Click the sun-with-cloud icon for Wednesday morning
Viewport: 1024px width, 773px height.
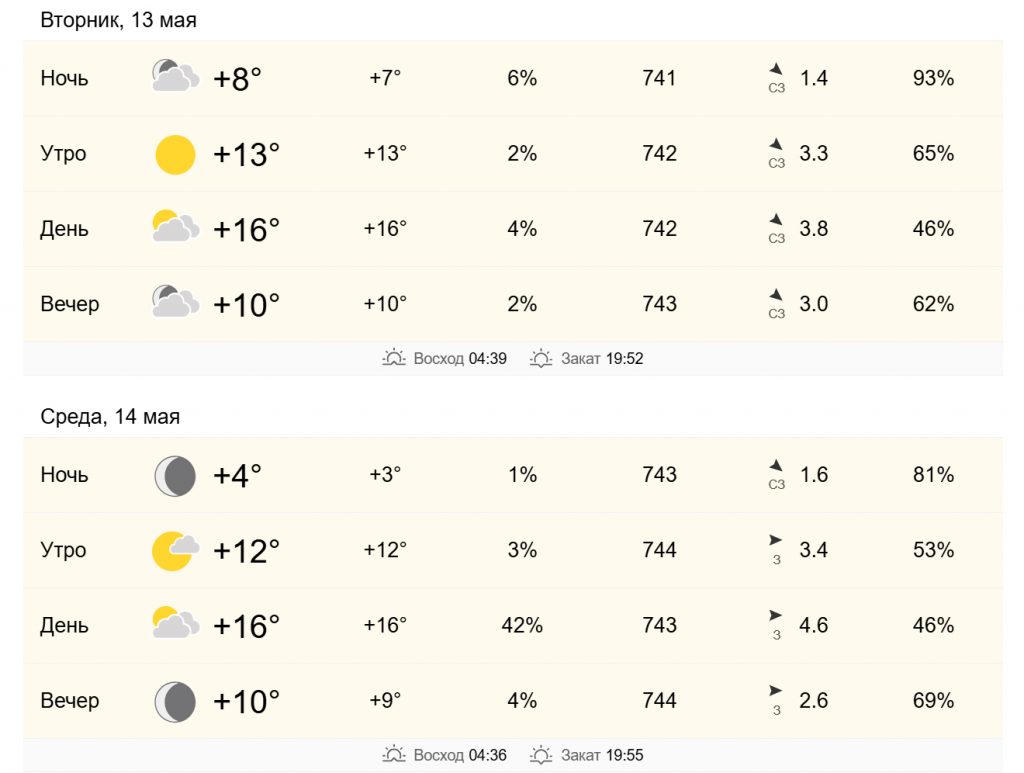[175, 550]
